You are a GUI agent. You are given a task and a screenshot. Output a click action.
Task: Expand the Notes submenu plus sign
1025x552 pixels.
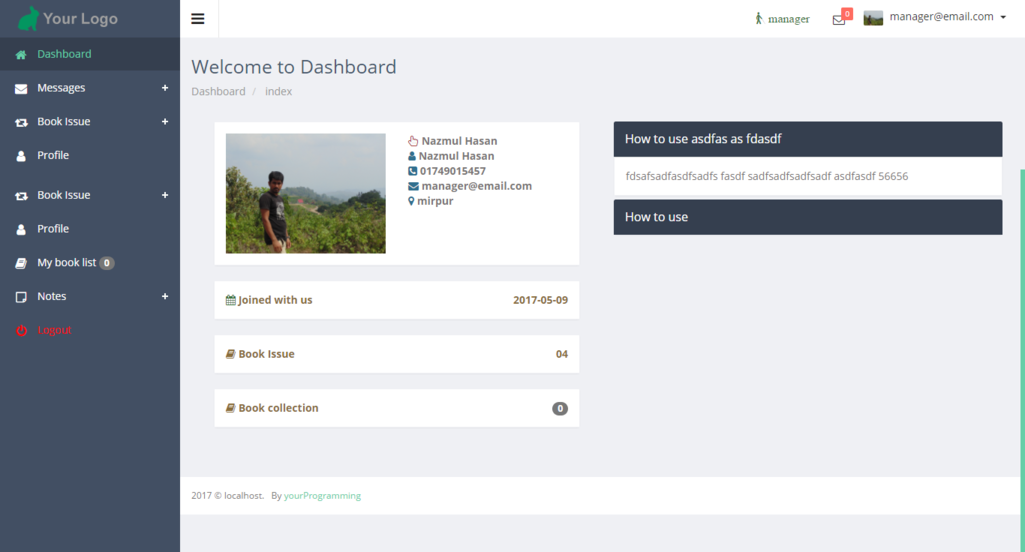click(x=165, y=296)
